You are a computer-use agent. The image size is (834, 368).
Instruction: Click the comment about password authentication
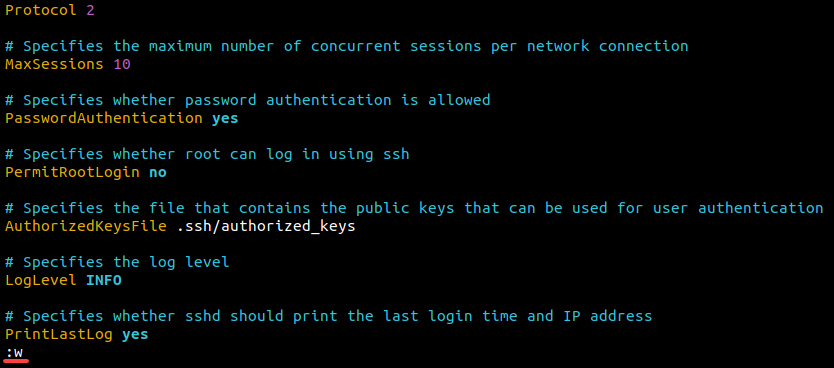pos(248,100)
